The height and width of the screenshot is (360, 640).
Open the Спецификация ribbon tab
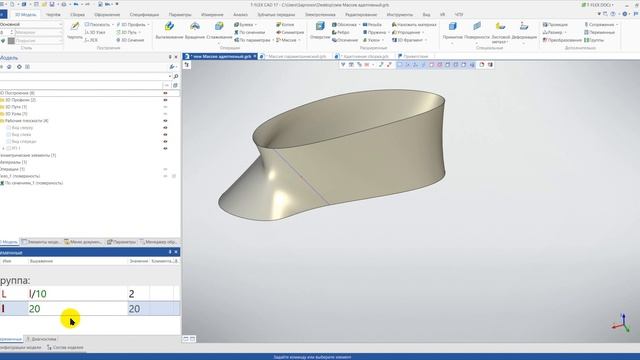144,14
